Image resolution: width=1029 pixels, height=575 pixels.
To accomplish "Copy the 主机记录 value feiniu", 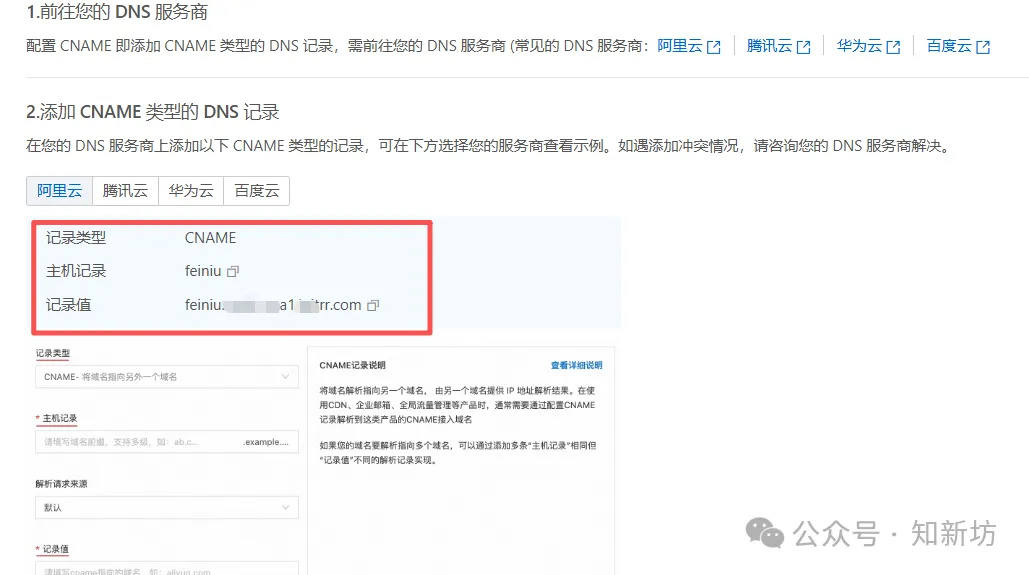I will [233, 272].
